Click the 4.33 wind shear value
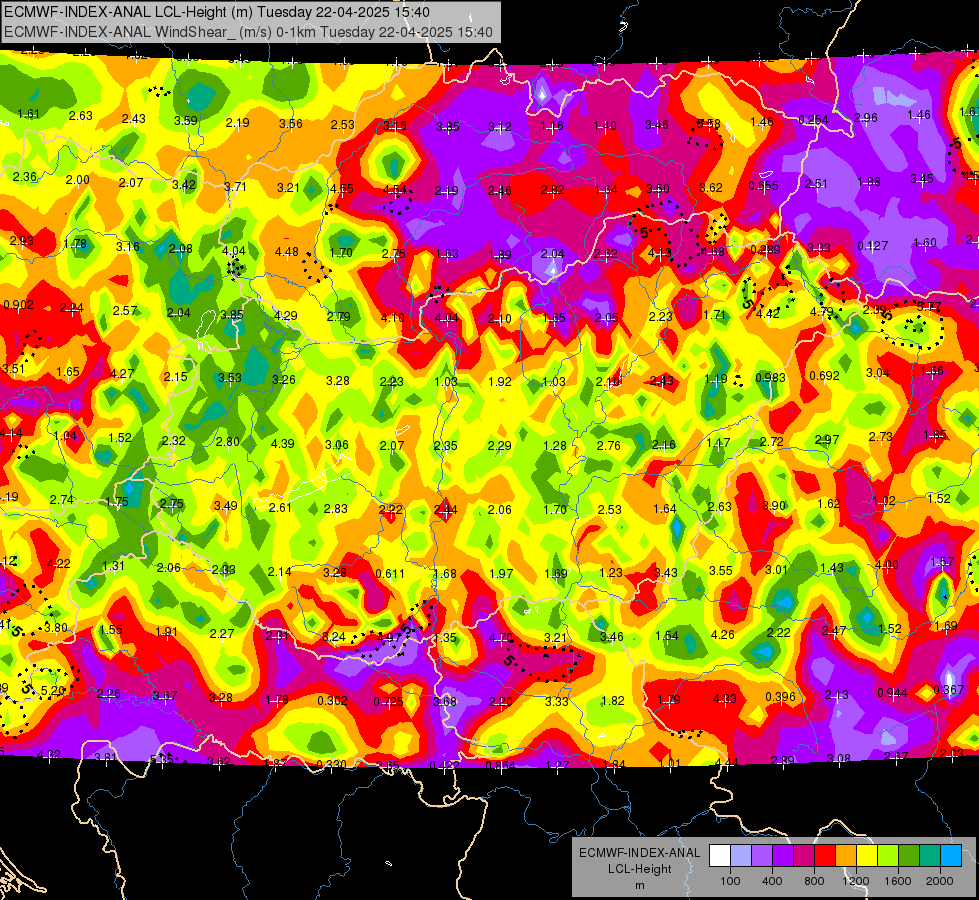 tap(724, 698)
